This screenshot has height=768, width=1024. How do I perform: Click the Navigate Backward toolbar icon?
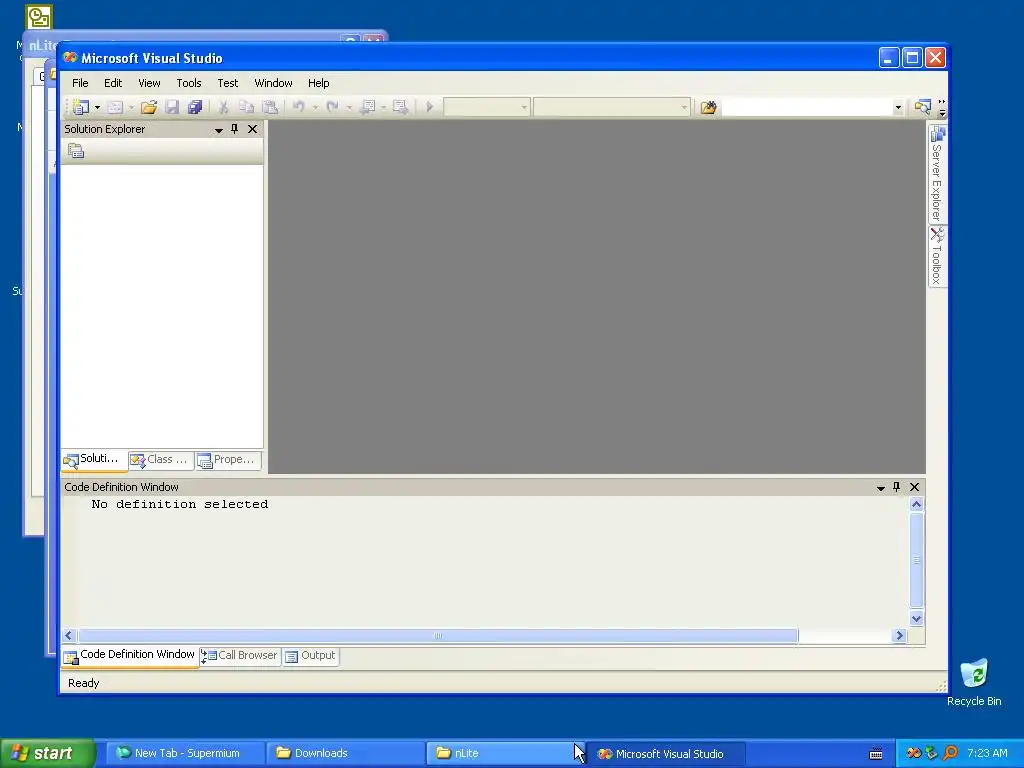click(368, 107)
